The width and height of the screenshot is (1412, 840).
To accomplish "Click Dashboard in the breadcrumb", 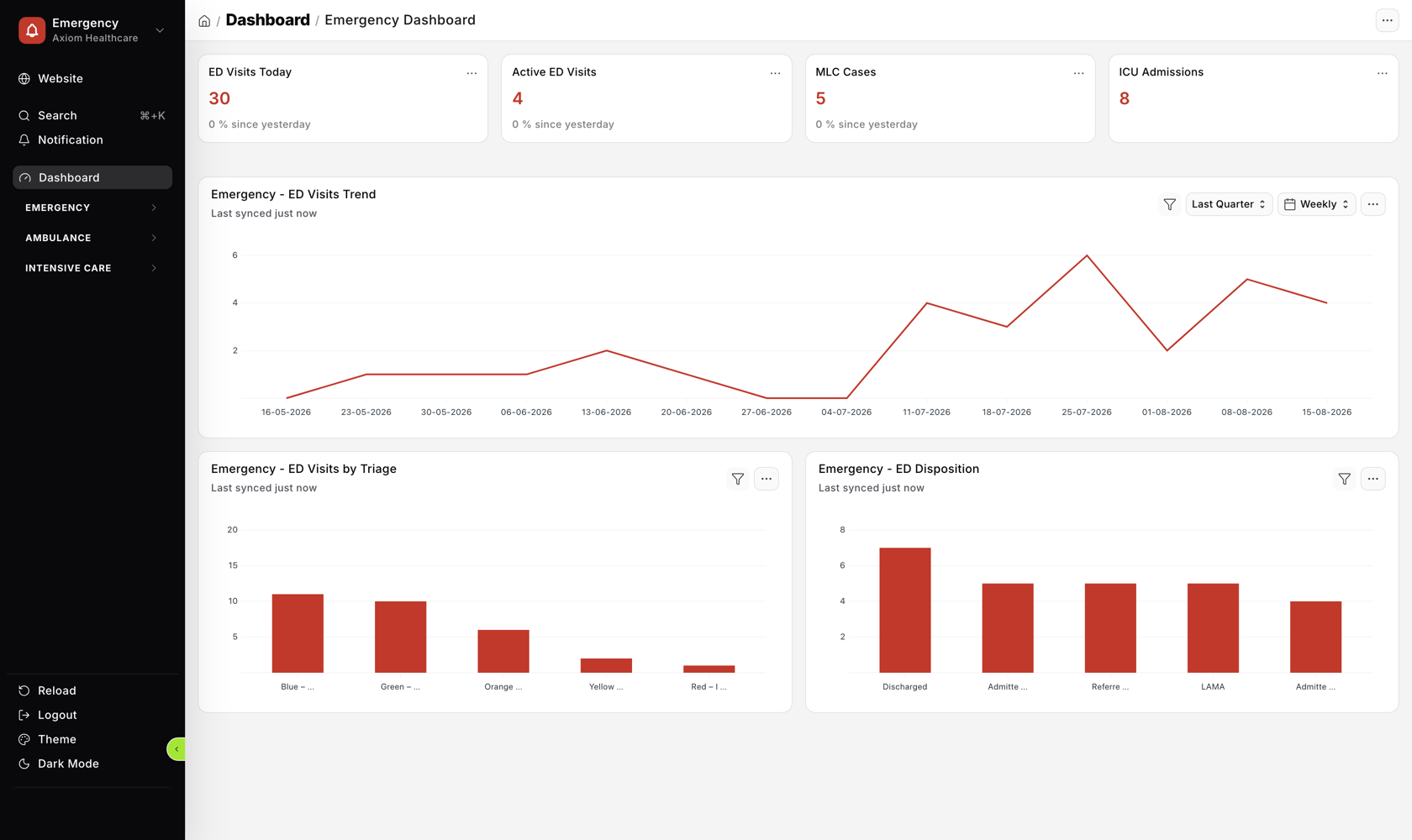I will pos(267,20).
